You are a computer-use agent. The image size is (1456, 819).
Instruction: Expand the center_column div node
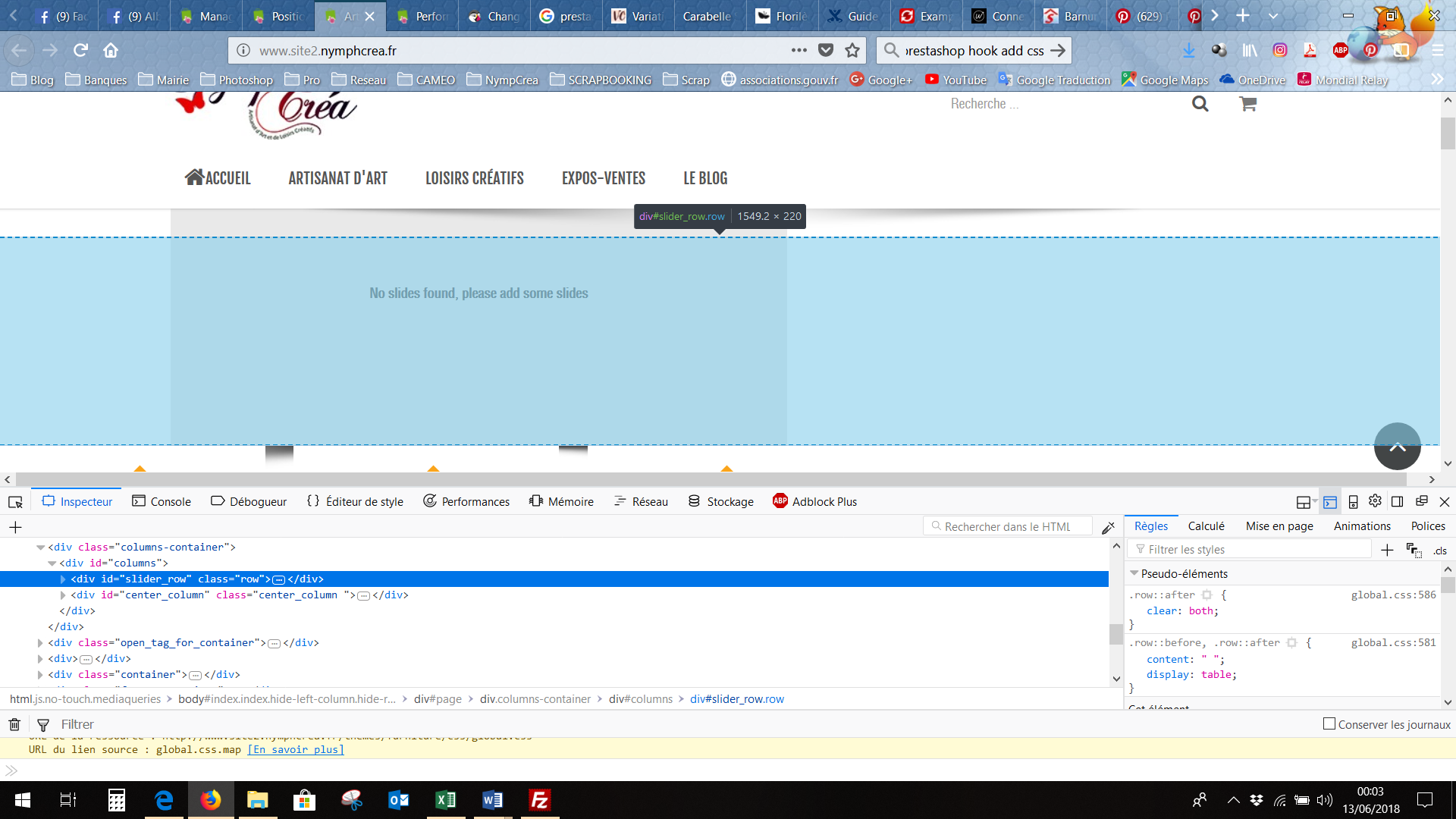pyautogui.click(x=63, y=595)
